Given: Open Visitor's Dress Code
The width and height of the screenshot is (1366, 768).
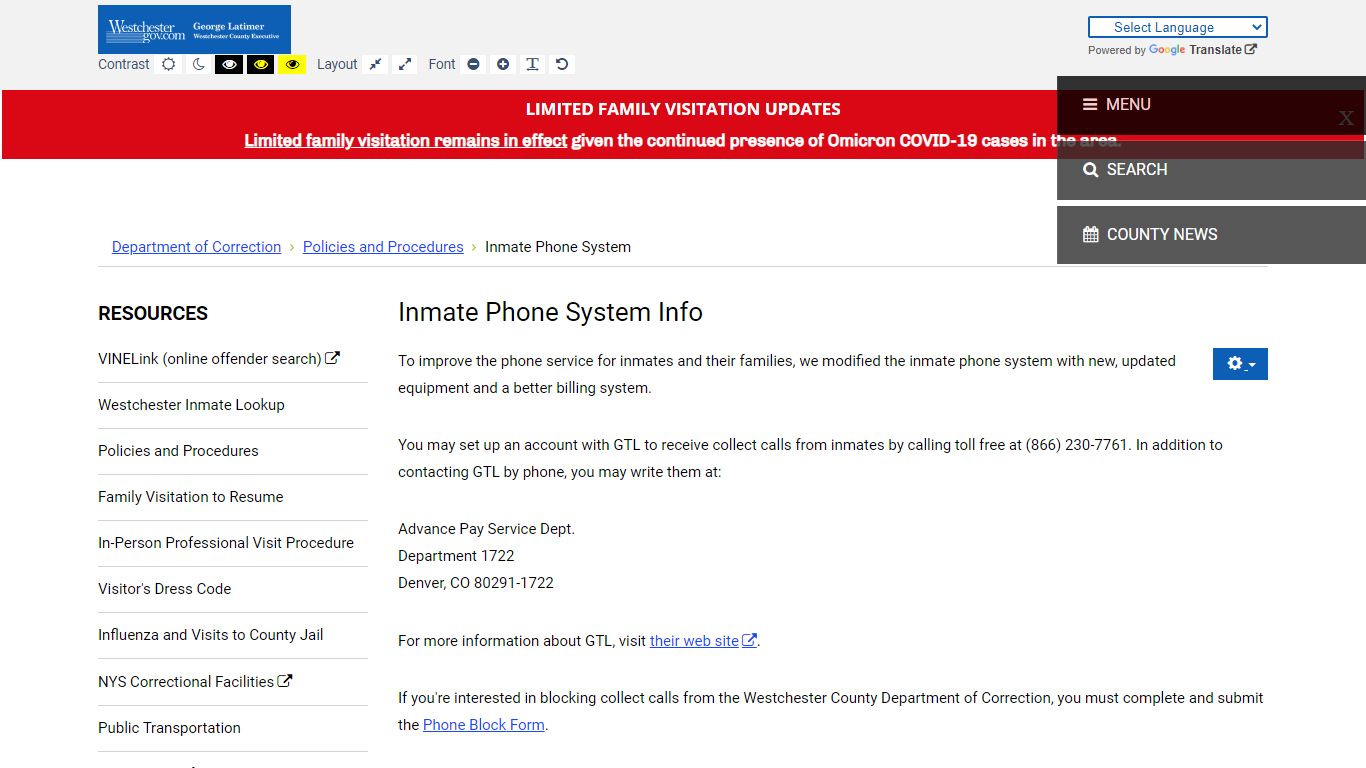Looking at the screenshot, I should 164,589.
